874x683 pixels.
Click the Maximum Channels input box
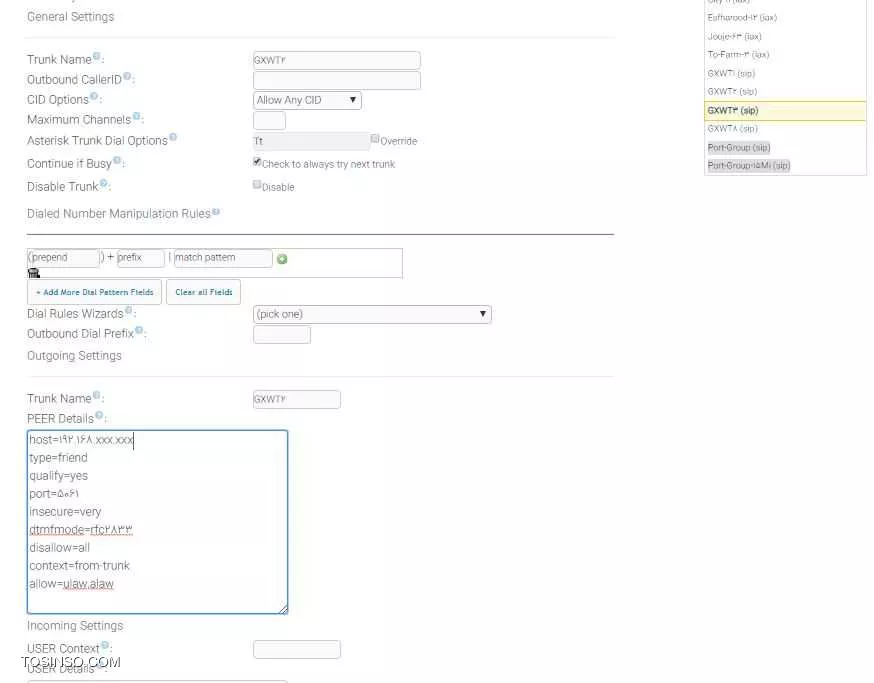tap(269, 120)
